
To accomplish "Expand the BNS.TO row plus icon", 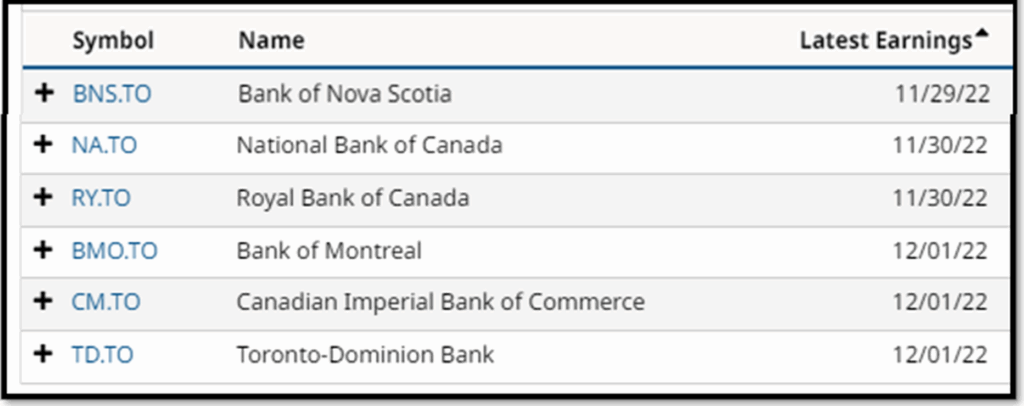I will [x=44, y=94].
